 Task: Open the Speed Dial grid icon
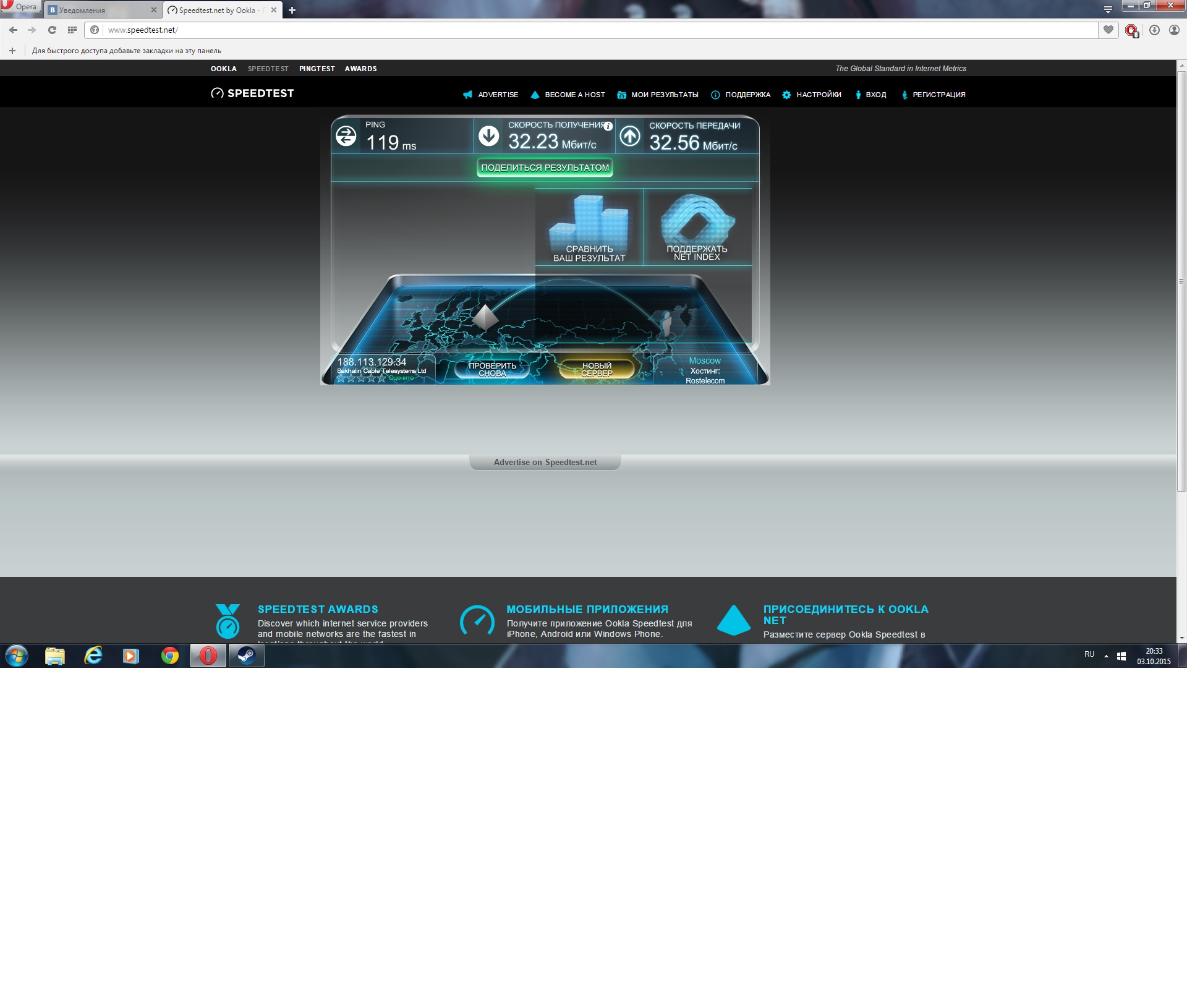72,30
